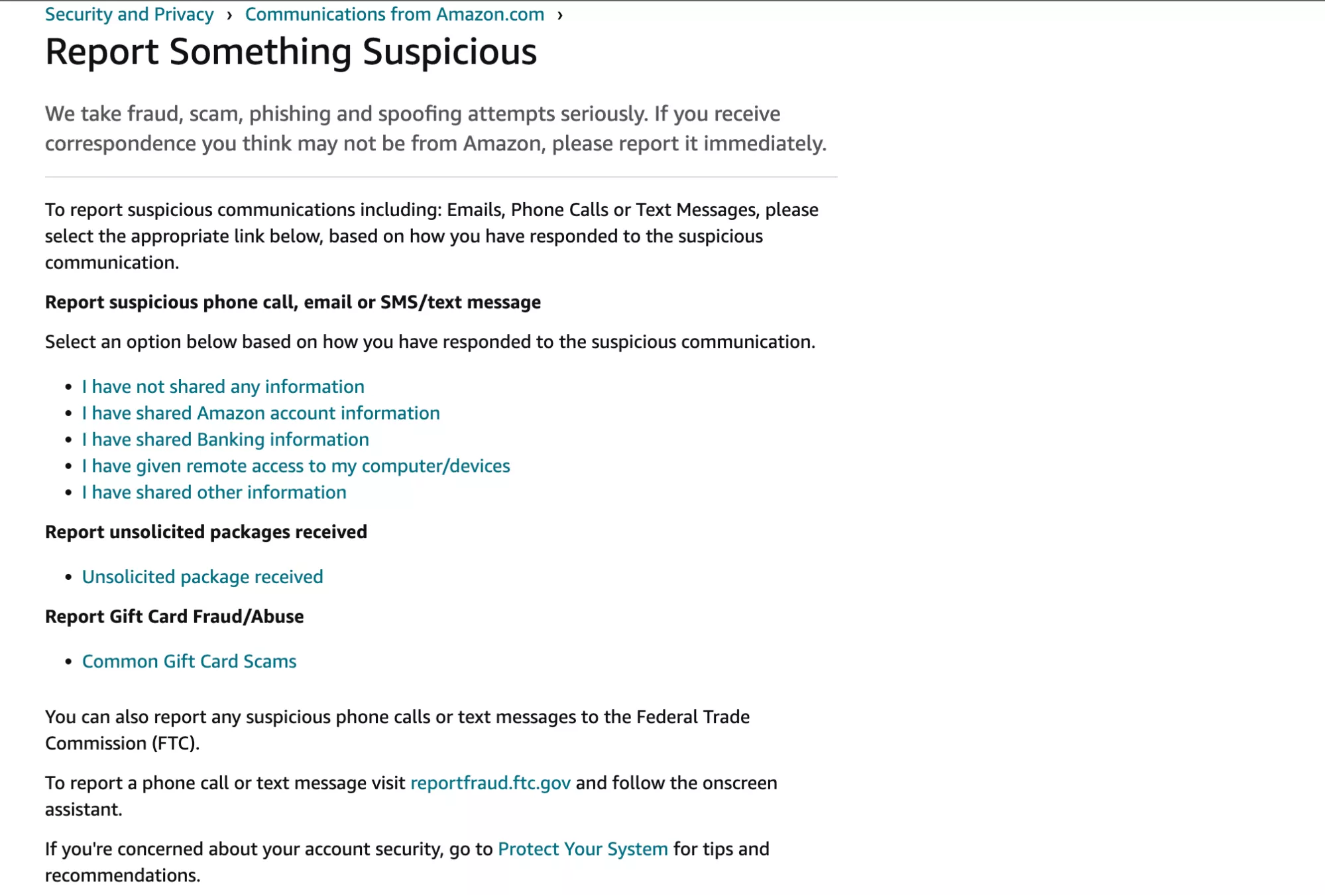
Task: Open the Security and Privacy breadcrumb
Action: [129, 15]
